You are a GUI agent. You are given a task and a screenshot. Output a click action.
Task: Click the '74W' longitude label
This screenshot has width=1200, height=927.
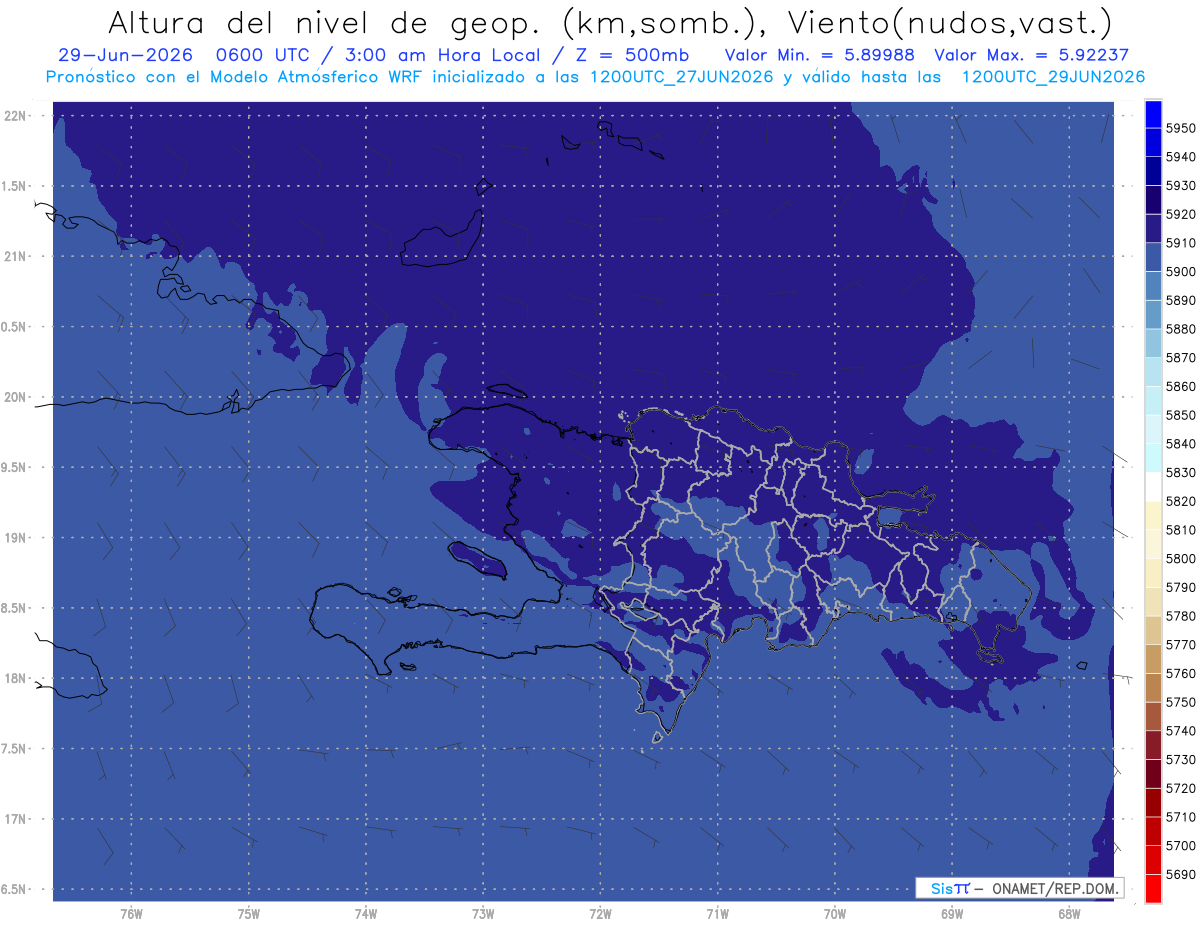[x=365, y=913]
